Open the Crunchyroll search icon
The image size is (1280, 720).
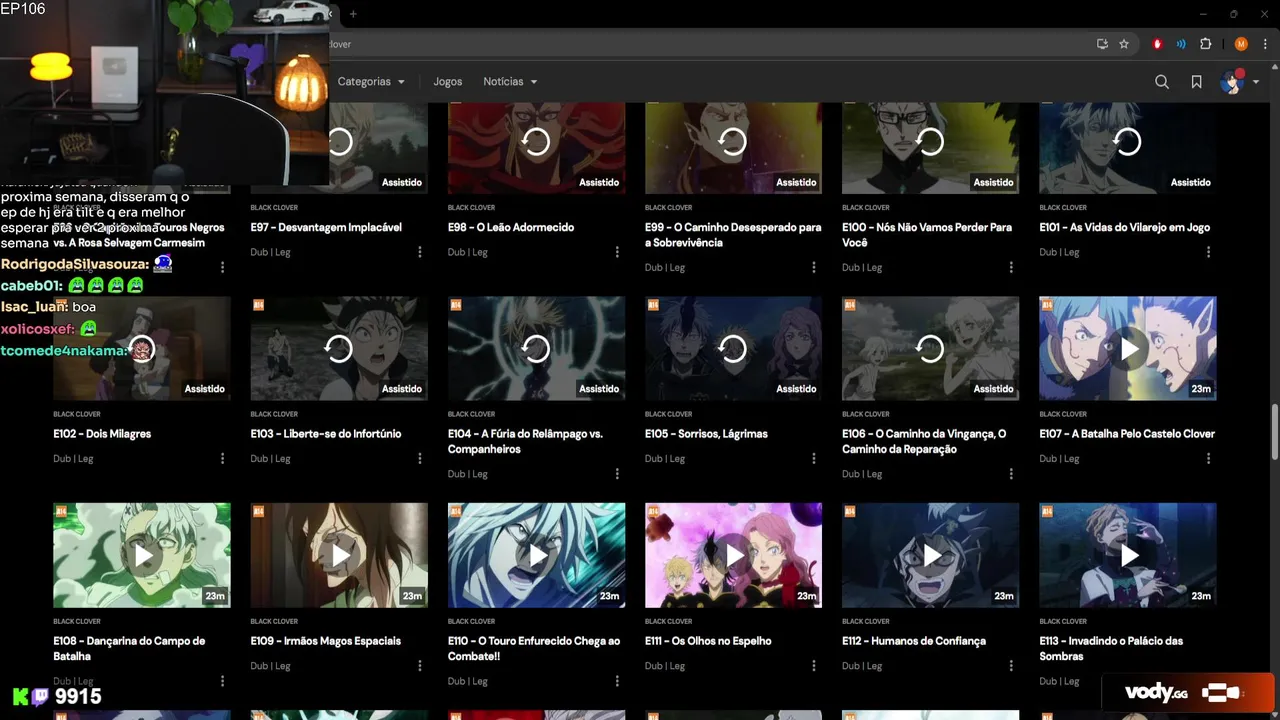point(1162,82)
